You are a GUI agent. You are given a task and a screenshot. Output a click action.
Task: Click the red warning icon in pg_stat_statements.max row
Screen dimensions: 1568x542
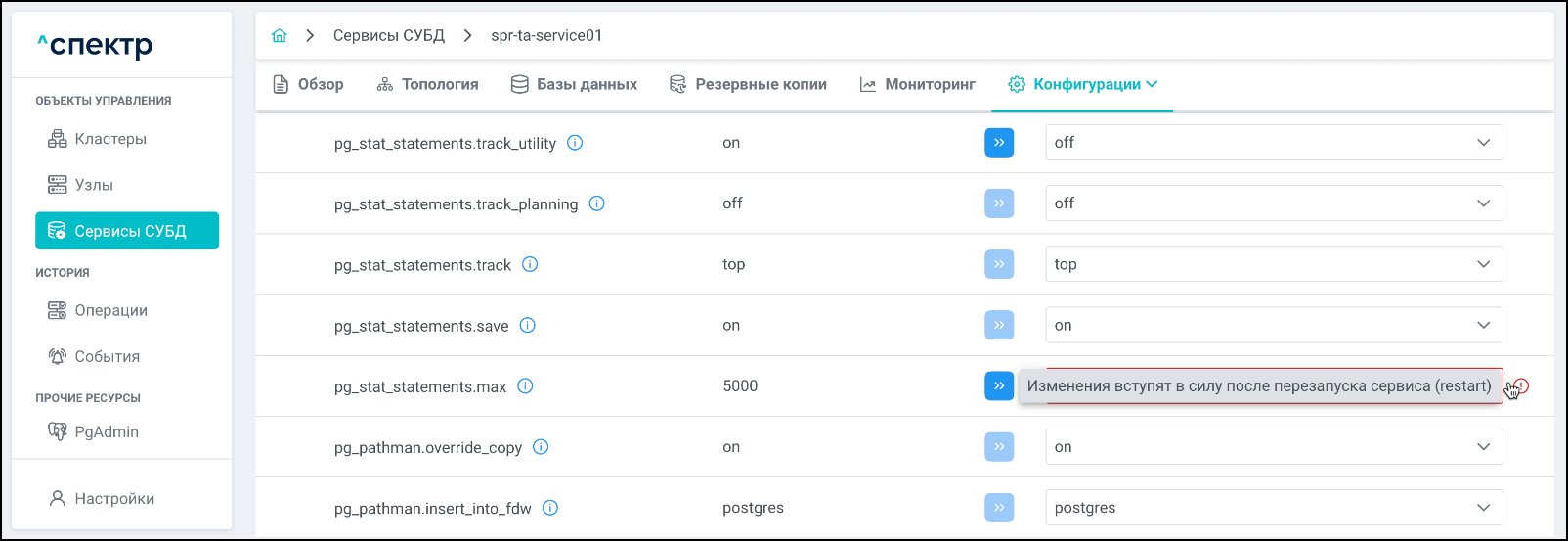coord(1521,385)
